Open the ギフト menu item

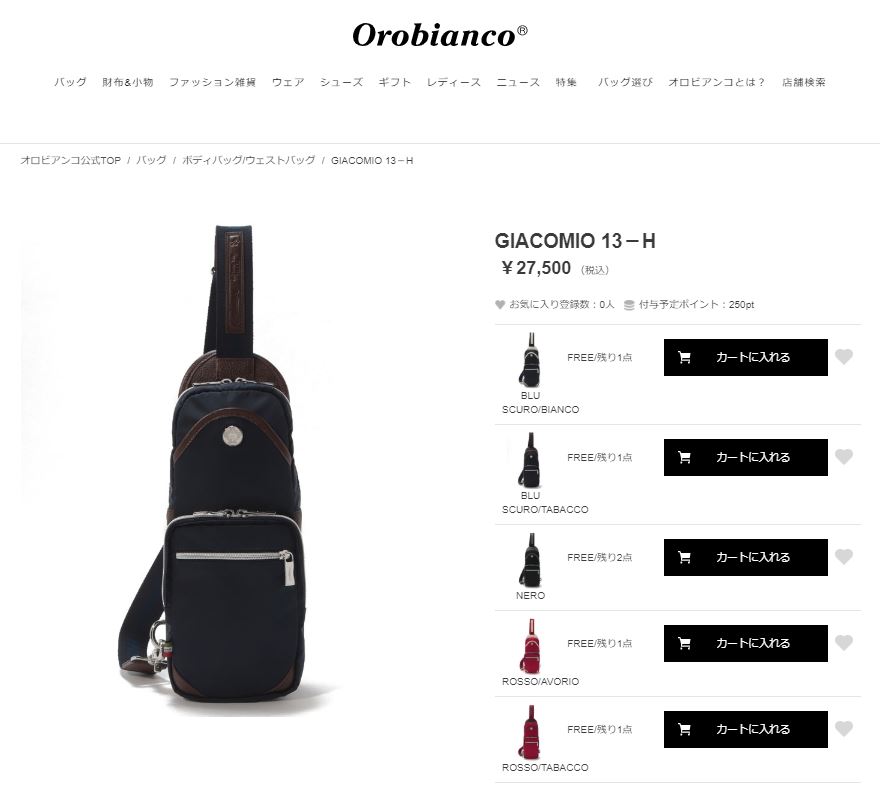pos(395,82)
